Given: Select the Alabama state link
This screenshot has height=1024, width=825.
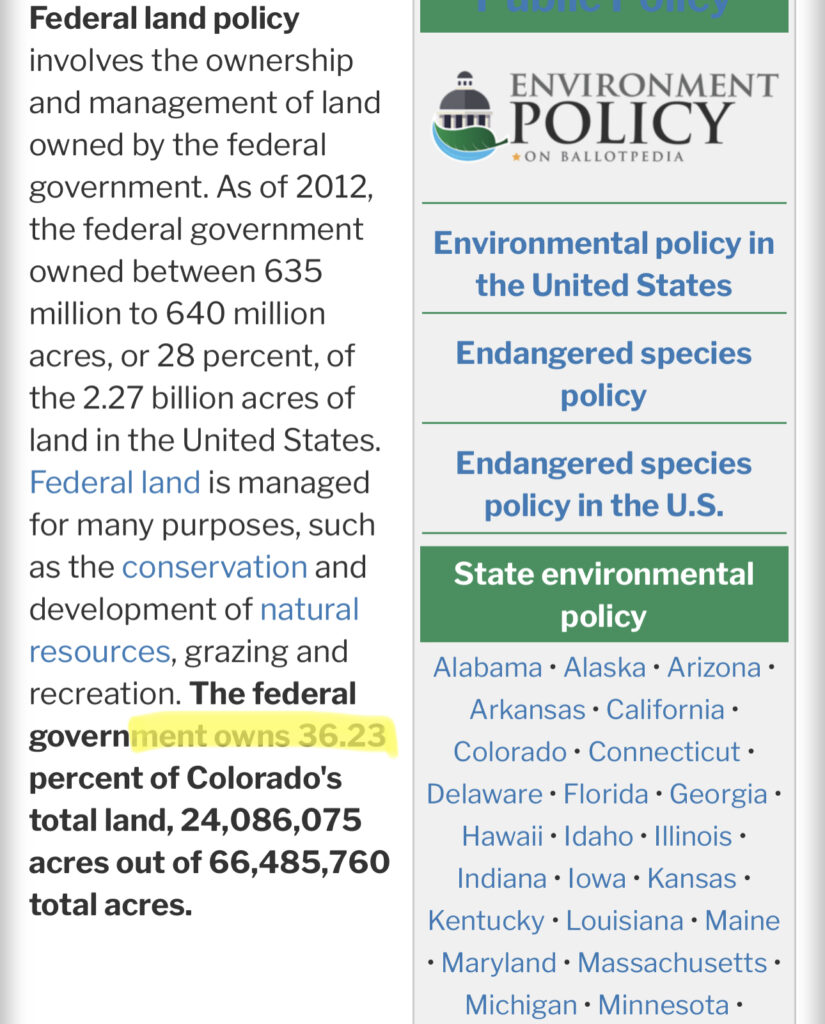Looking at the screenshot, I should (487, 667).
